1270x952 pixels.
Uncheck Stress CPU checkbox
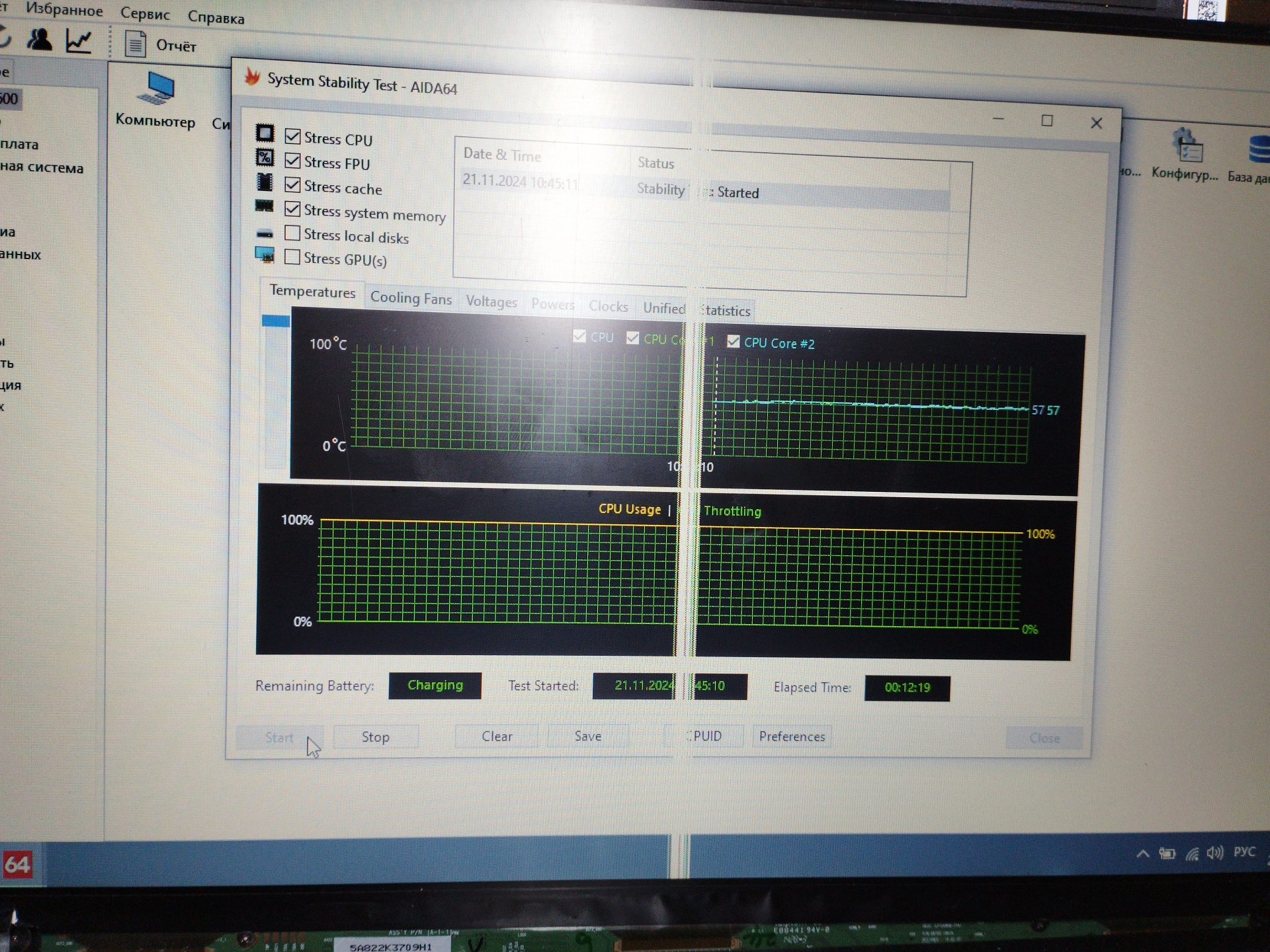point(292,136)
